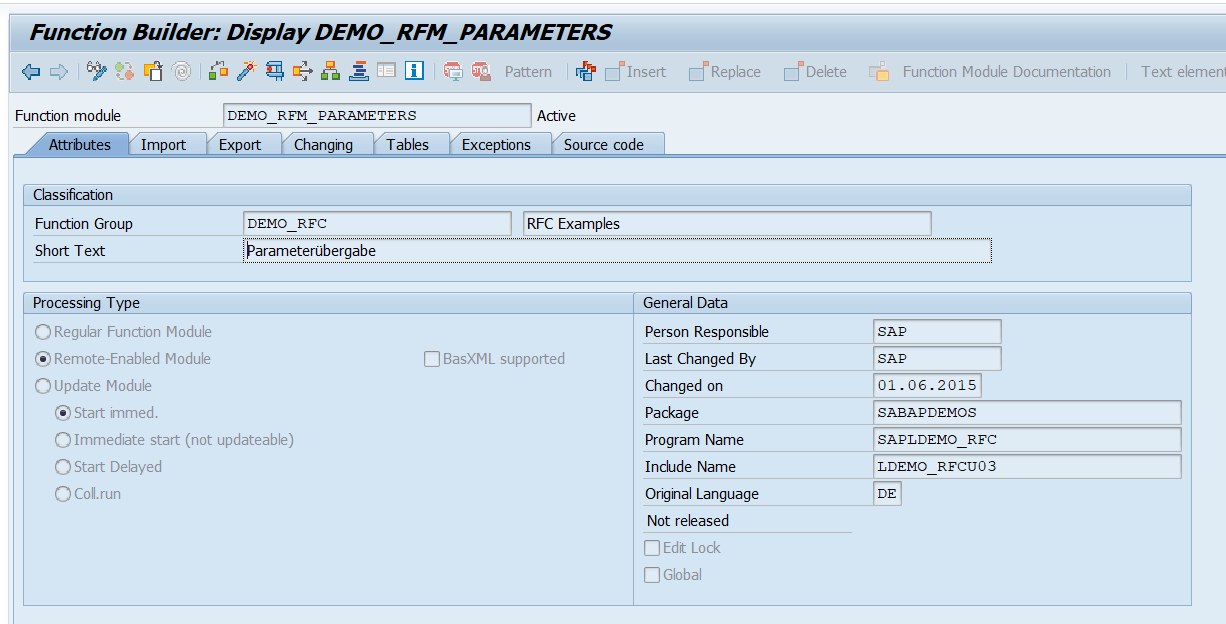Open the Where-Used List icon

(302, 72)
